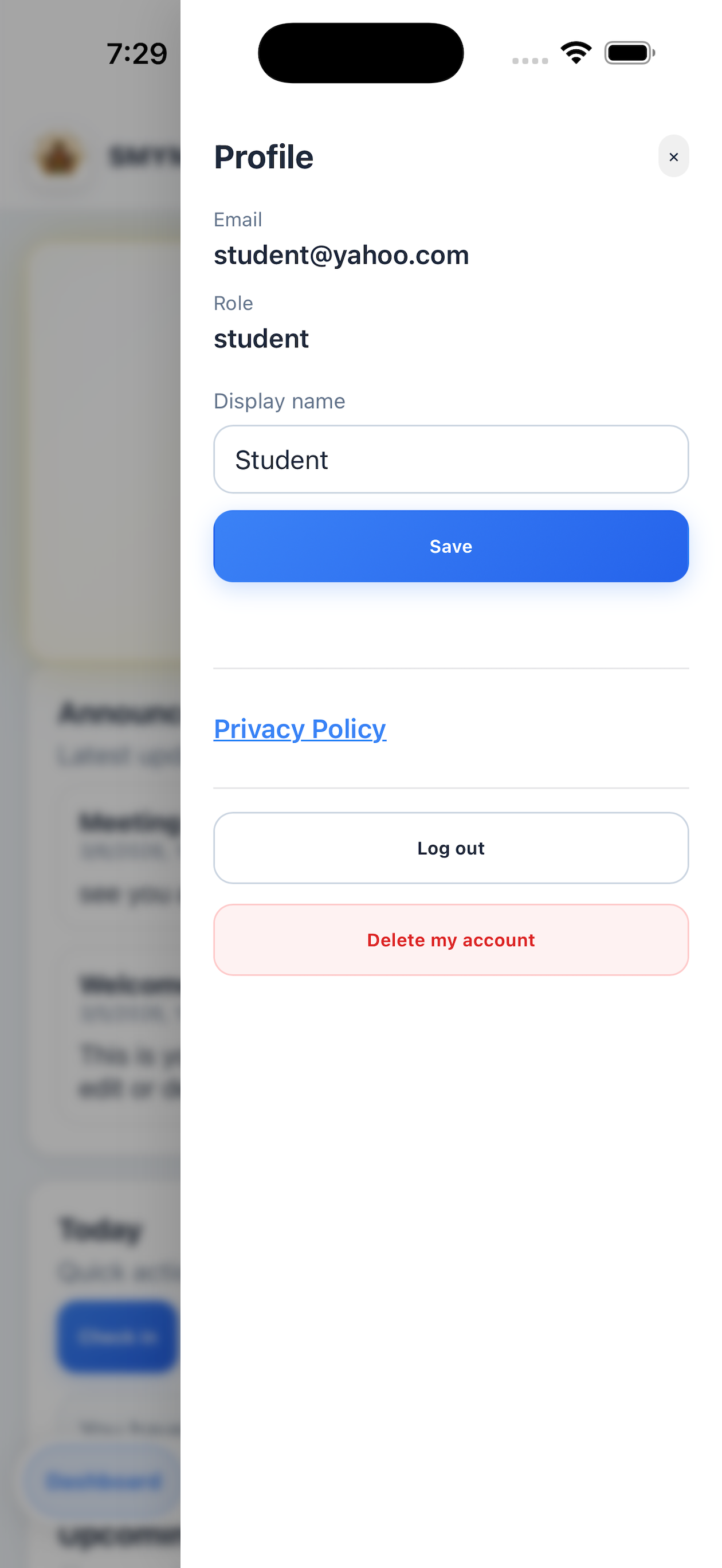Select Delete my account button
The image size is (722, 1568).
click(x=451, y=940)
